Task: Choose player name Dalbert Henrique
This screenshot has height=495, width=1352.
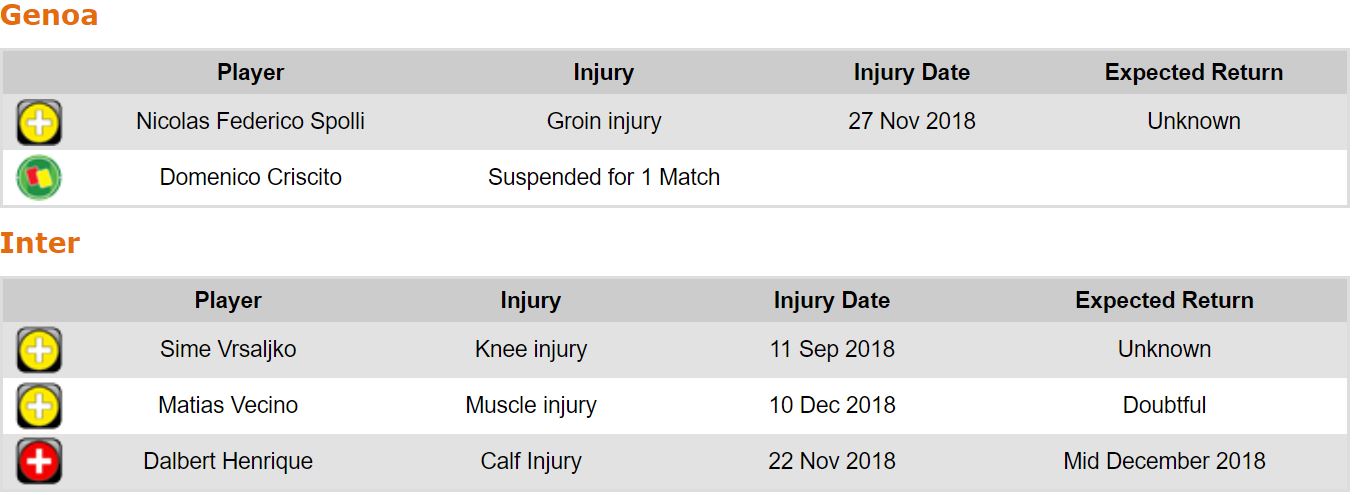Action: click(228, 462)
